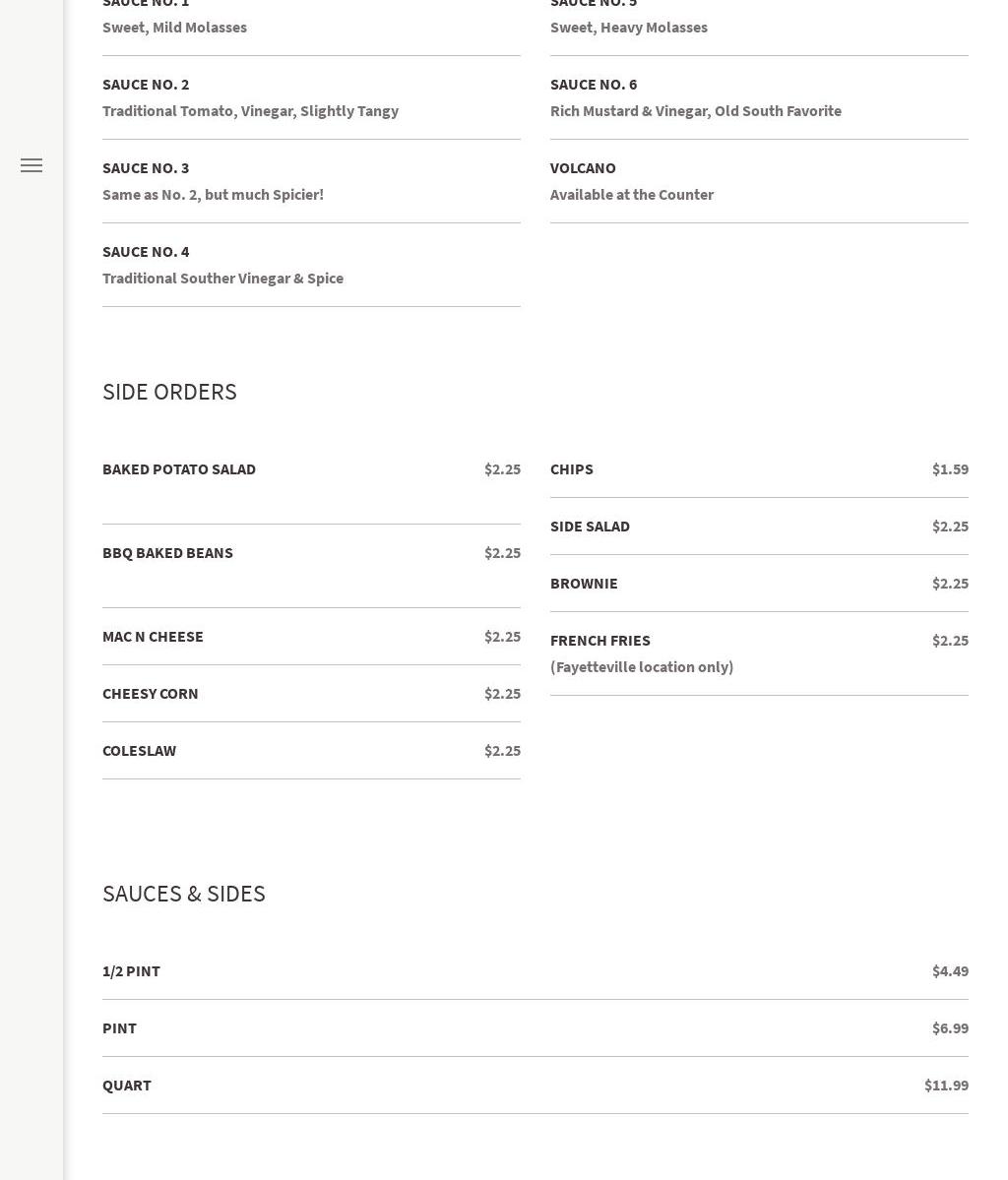Select the Baked Potato Salad item
1008x1180 pixels.
tap(179, 469)
